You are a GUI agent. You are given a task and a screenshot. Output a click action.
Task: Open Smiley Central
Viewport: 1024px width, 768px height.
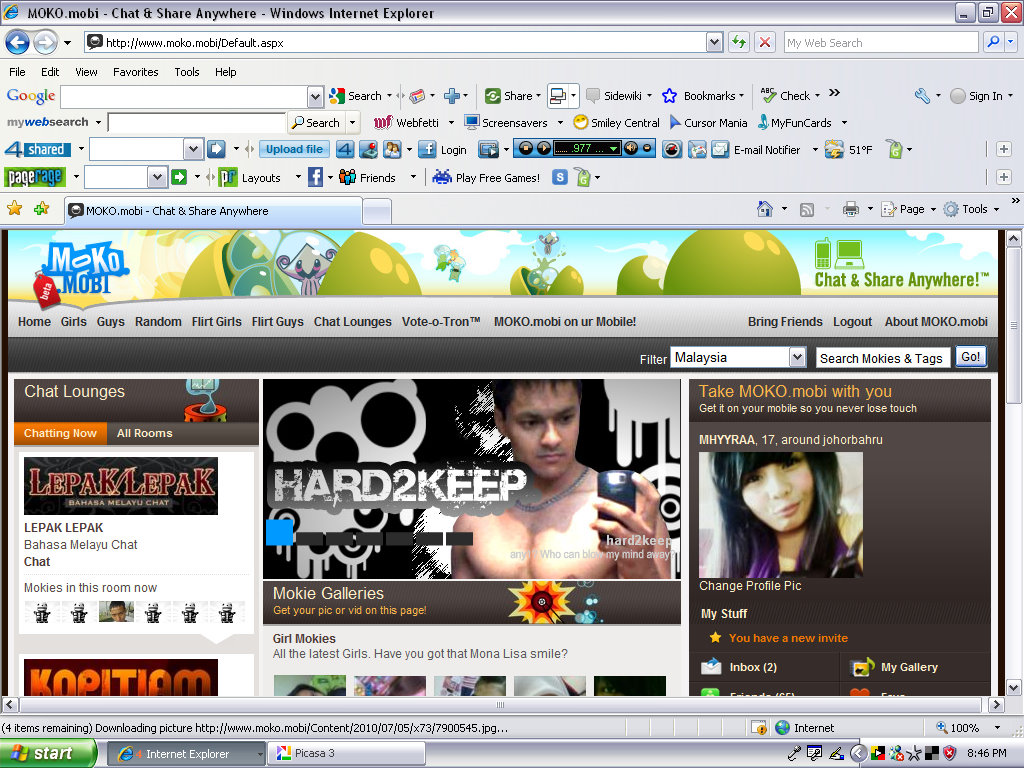[616, 123]
